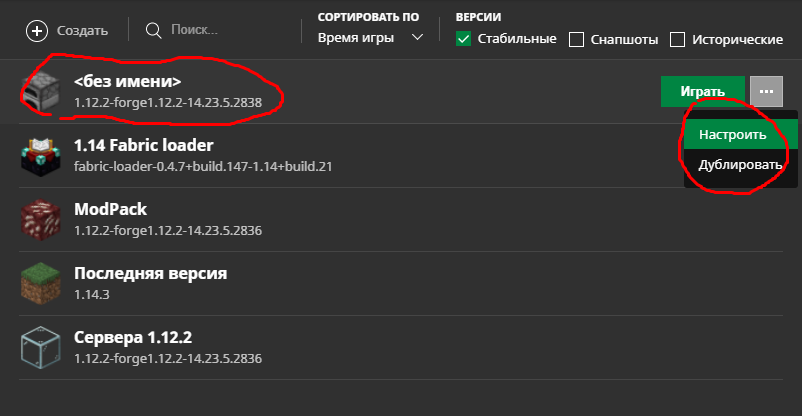Click the glass block icon of Сервера 1.12.2

point(41,347)
